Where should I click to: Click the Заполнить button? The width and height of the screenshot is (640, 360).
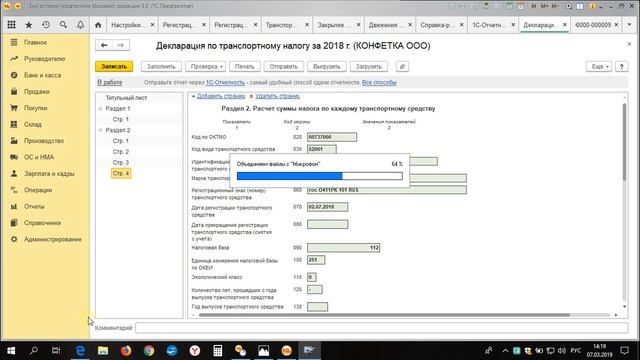click(x=161, y=67)
